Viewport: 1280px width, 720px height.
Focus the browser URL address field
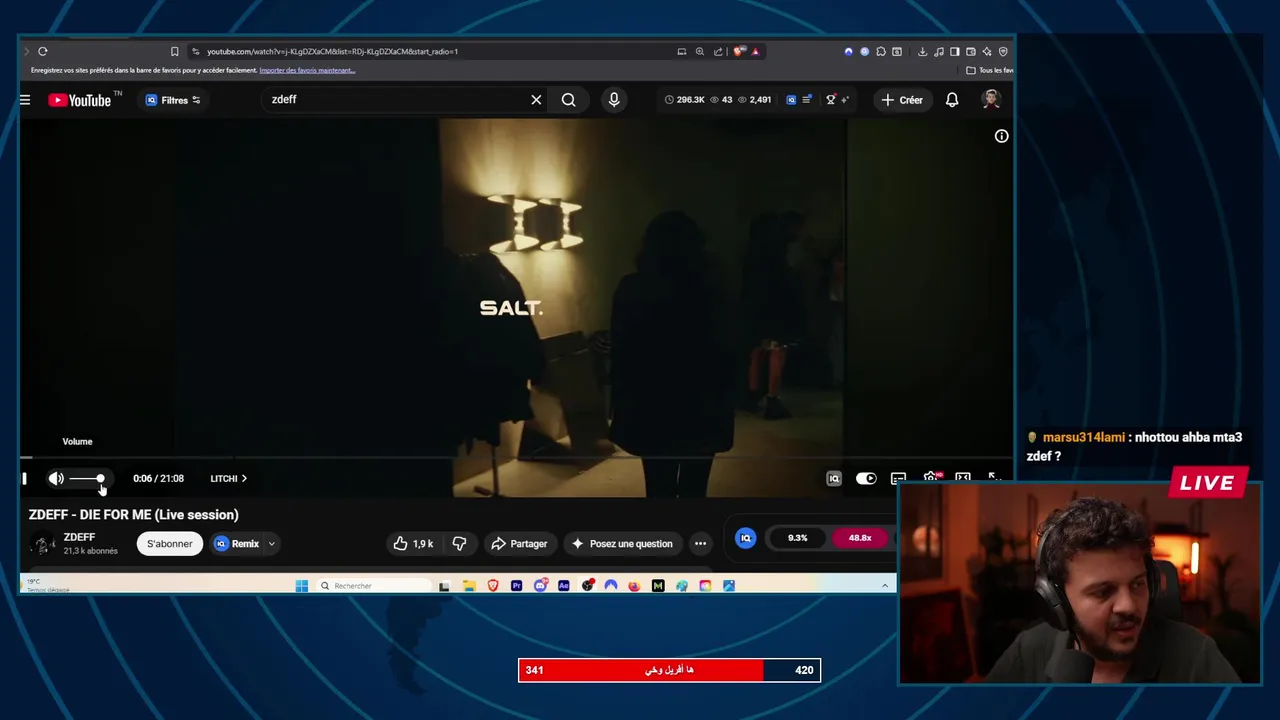[x=430, y=51]
